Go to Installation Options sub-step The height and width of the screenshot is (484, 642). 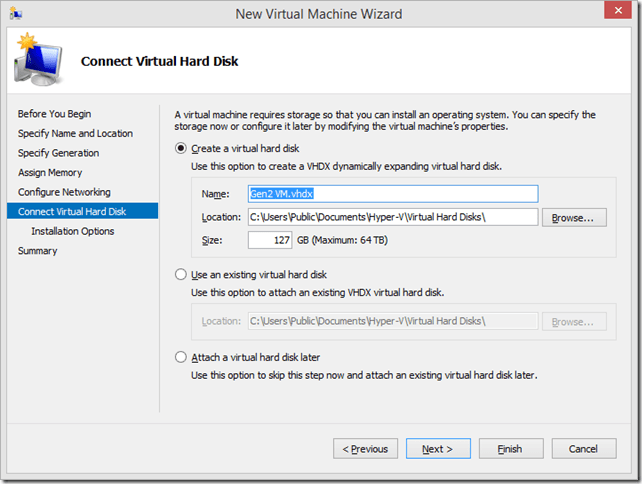72,231
